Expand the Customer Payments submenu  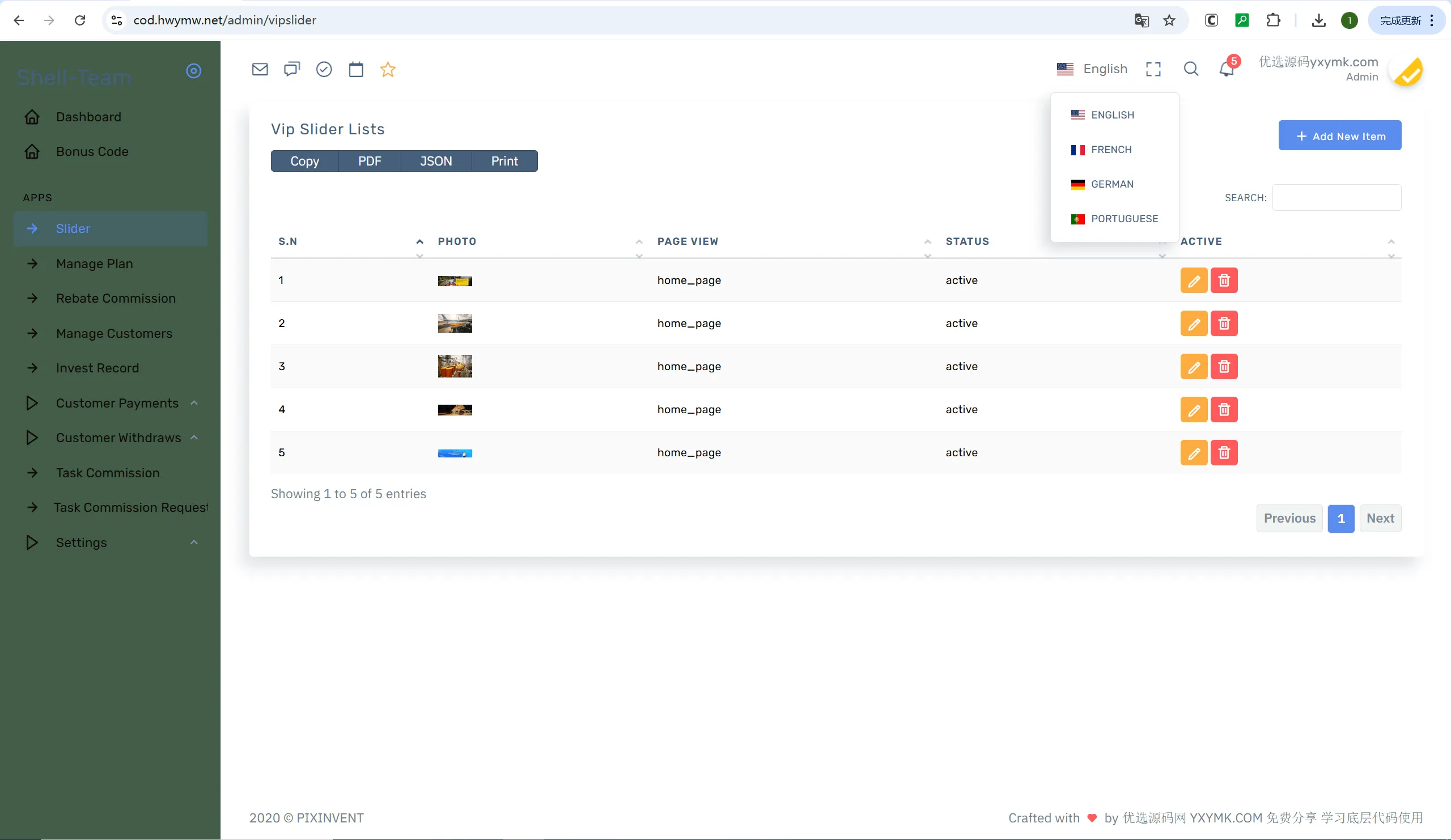[117, 403]
